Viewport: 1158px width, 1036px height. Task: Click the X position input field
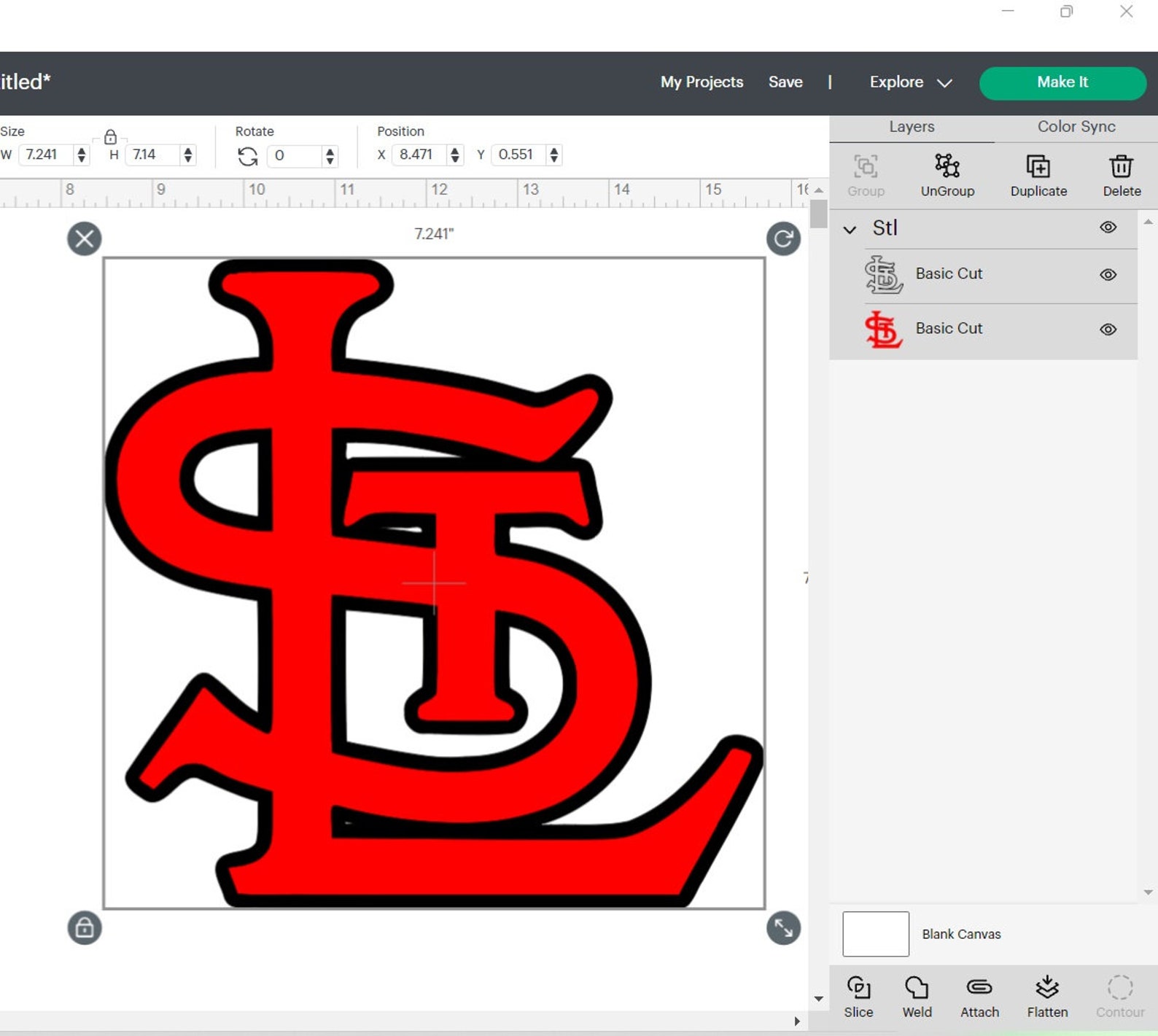point(421,155)
